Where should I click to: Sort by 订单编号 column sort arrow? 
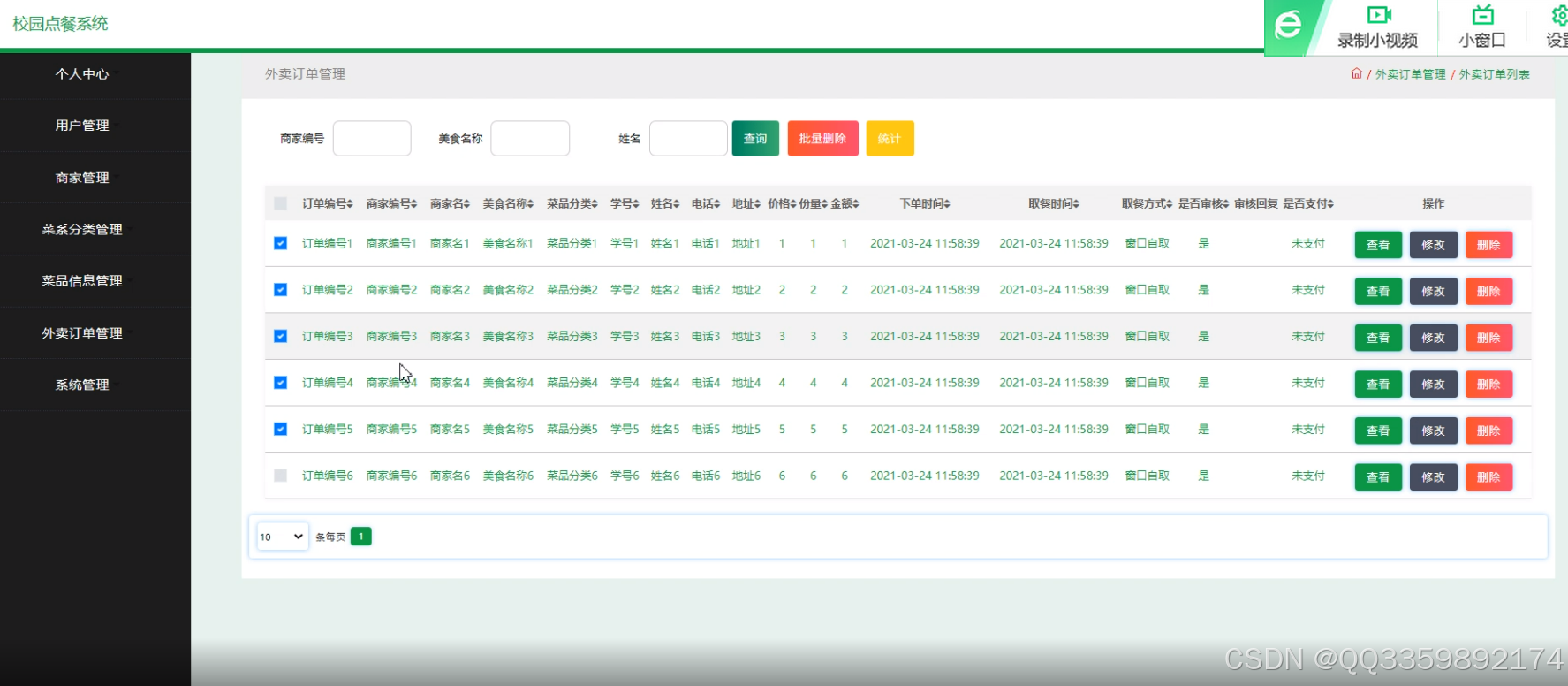350,204
